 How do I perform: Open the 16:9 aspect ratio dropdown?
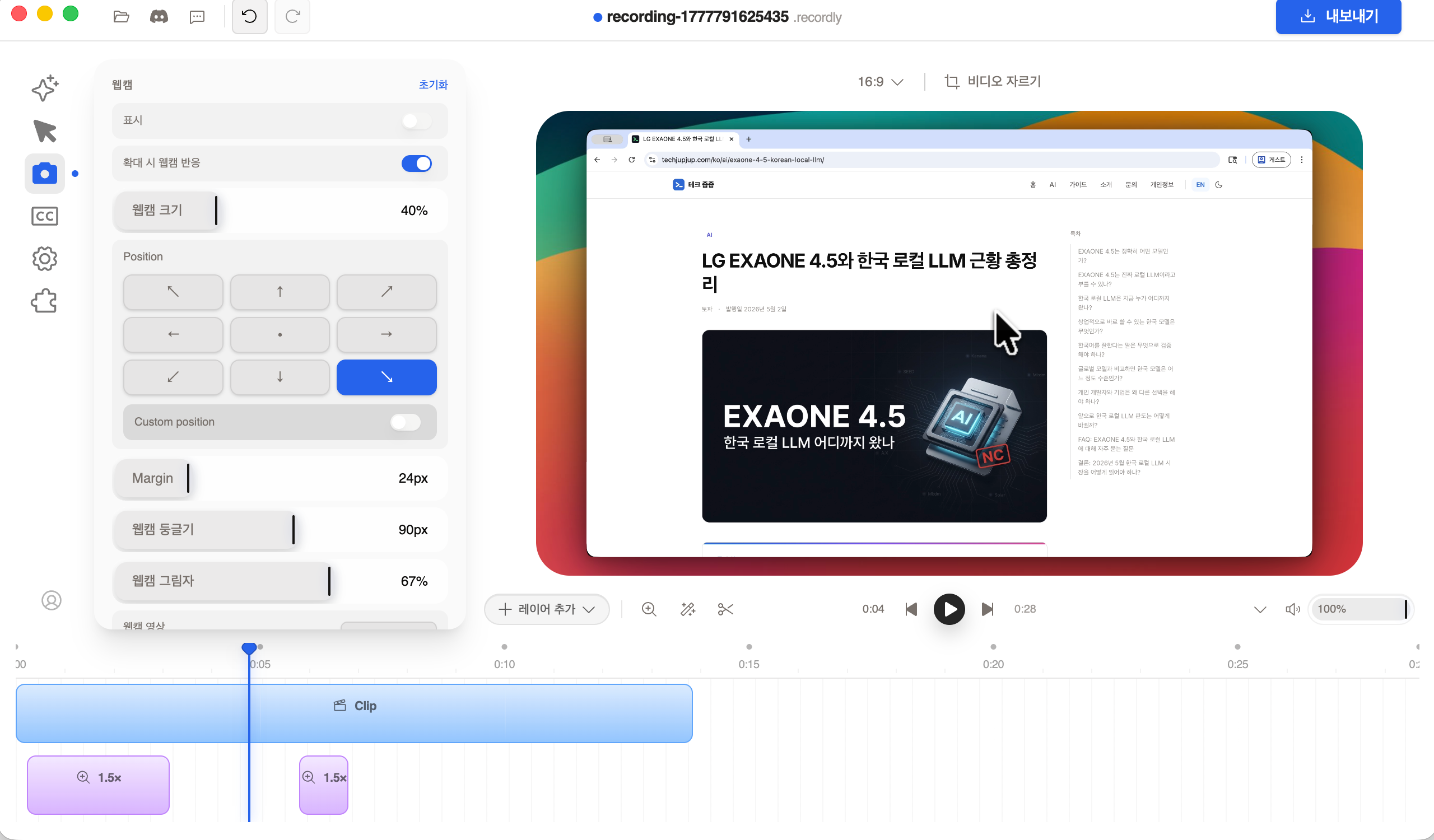click(x=881, y=82)
